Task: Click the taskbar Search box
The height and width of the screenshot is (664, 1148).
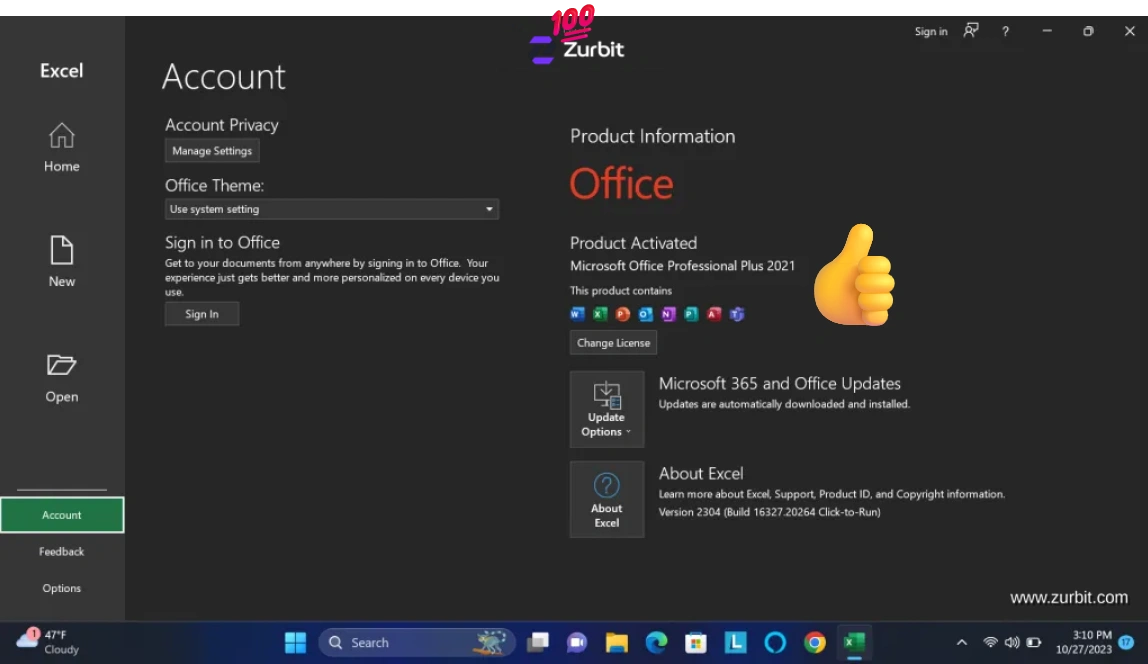Action: coord(417,643)
